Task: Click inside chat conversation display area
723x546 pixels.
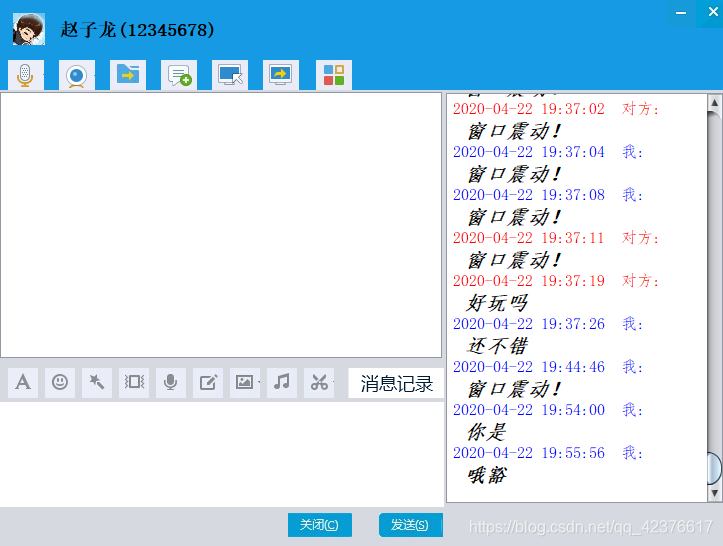Action: [x=221, y=225]
